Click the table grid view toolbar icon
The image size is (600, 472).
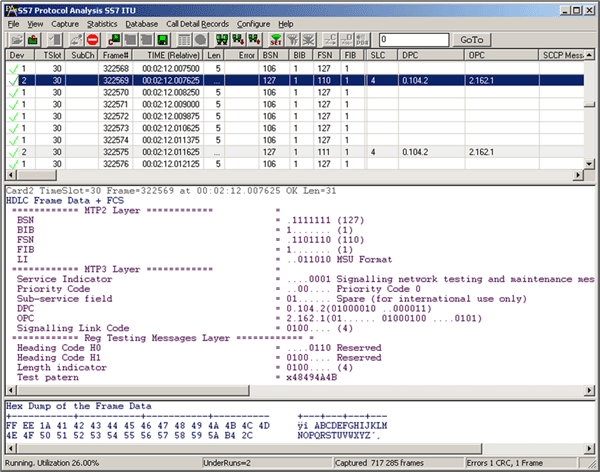pos(184,39)
